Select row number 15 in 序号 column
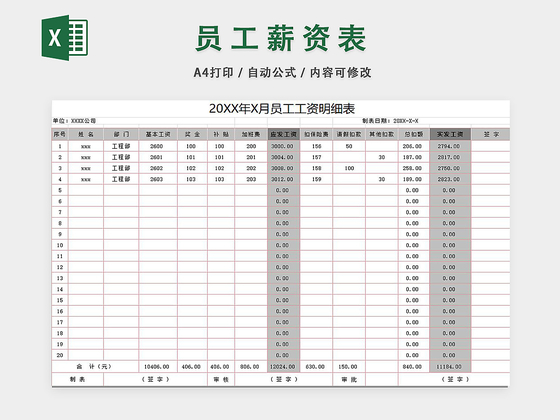Screen dimensions: 560x420 click(x=60, y=300)
